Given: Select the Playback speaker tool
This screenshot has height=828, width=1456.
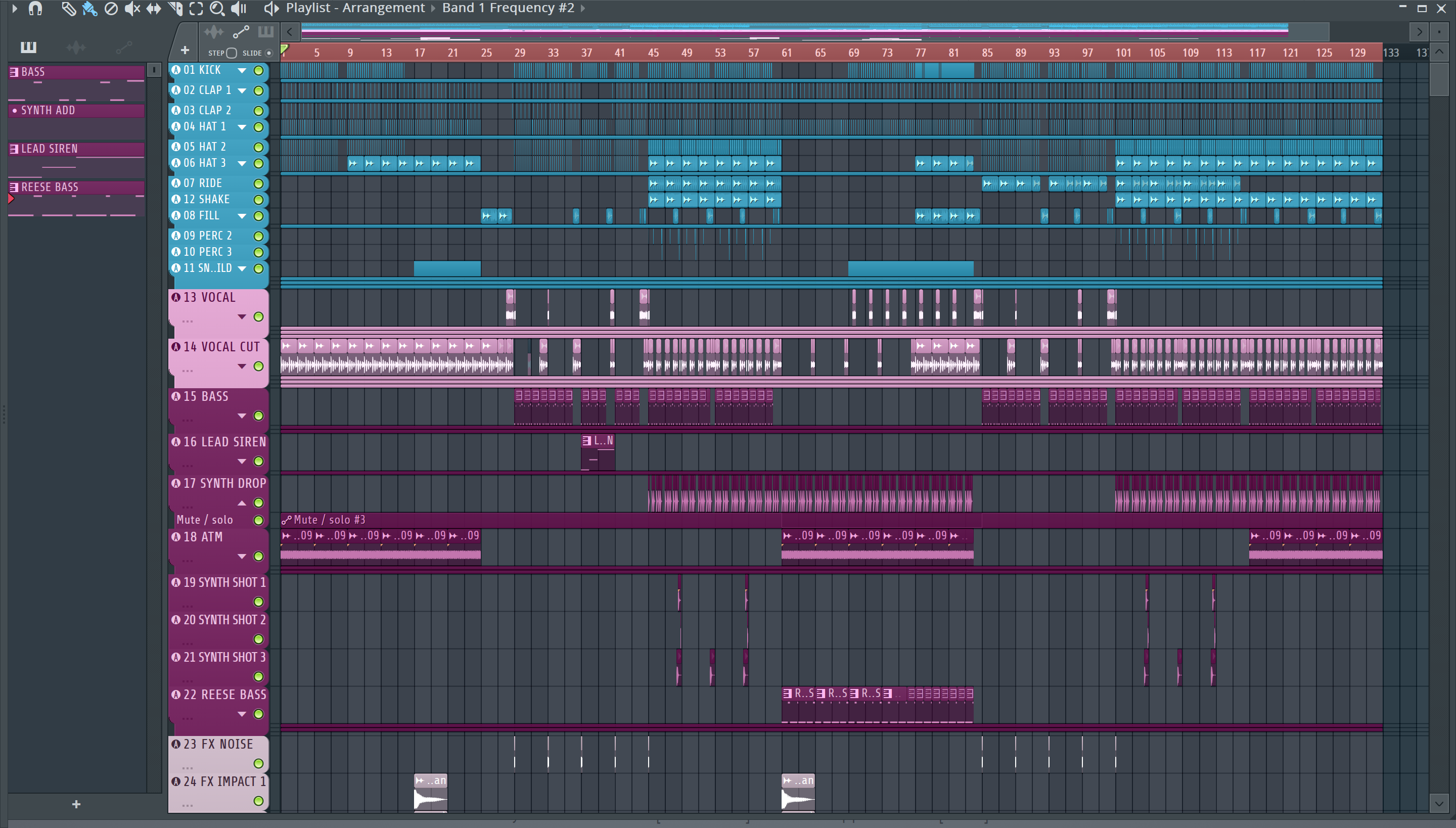Looking at the screenshot, I should point(239,9).
